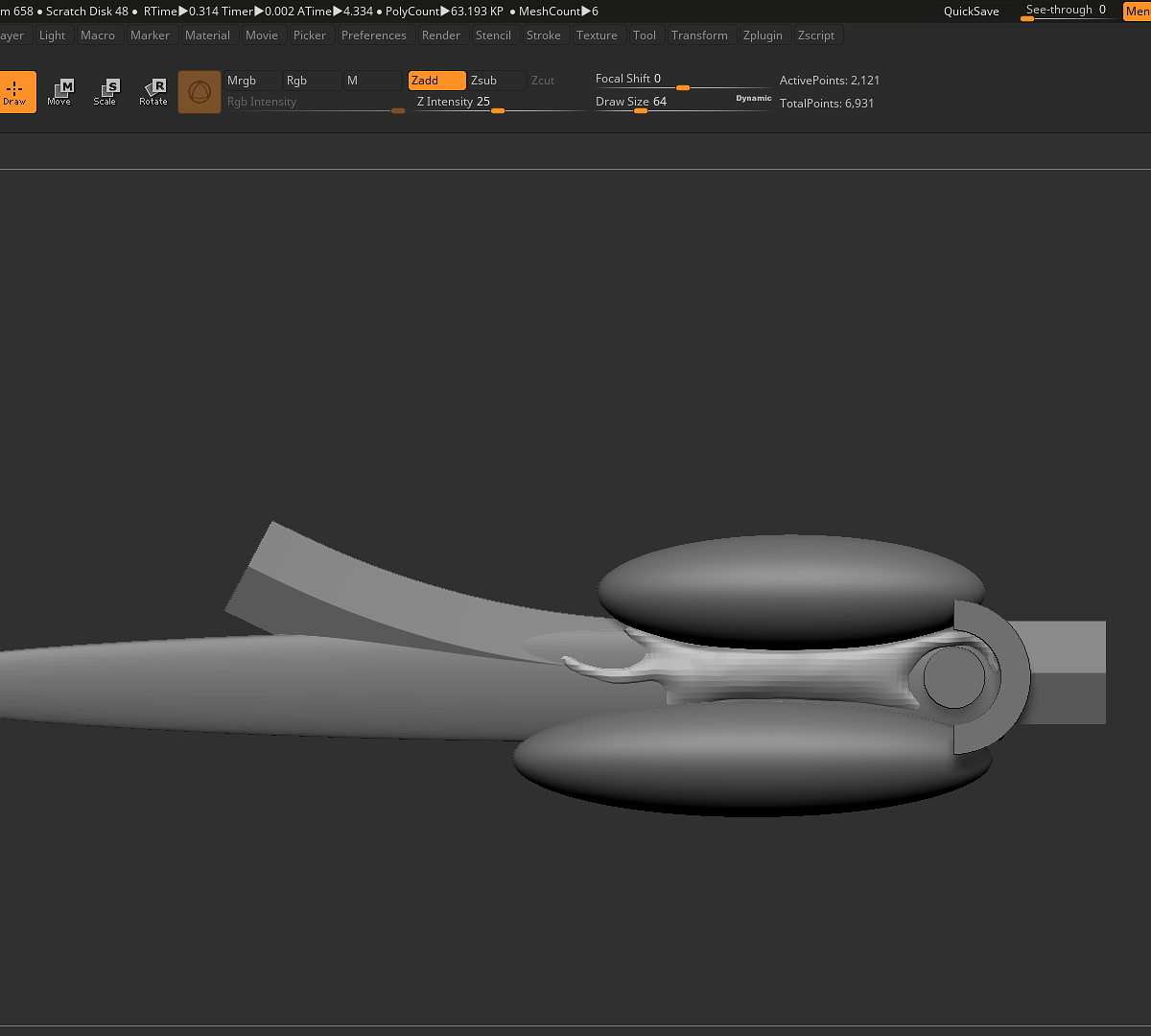Viewport: 1151px width, 1036px height.
Task: Open the Zscript menu
Action: point(816,35)
